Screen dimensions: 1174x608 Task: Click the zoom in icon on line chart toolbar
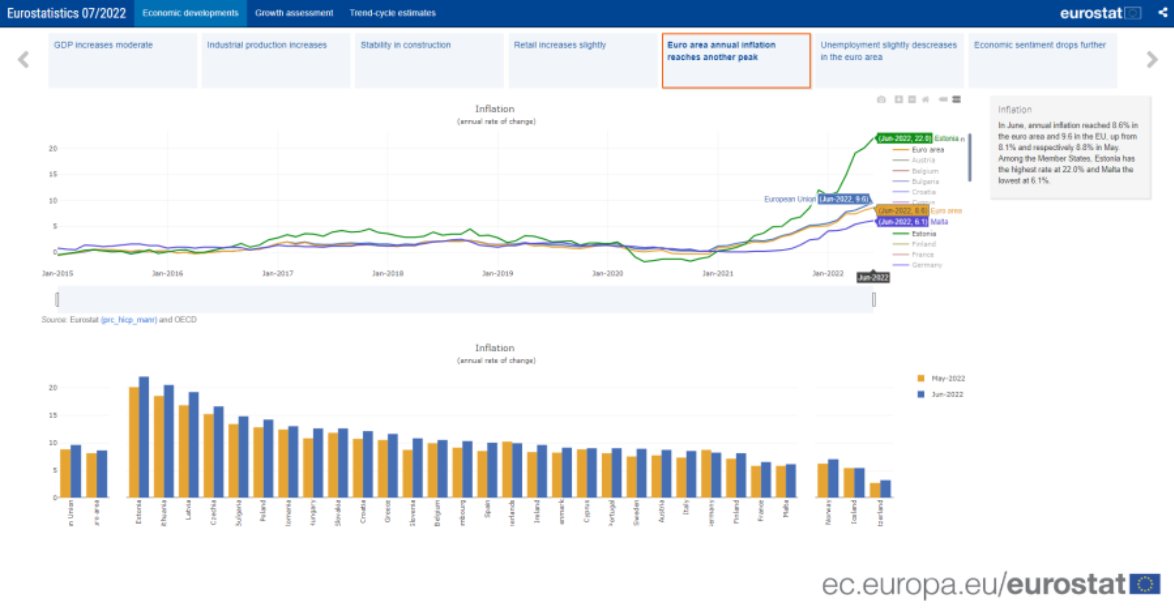pos(899,100)
